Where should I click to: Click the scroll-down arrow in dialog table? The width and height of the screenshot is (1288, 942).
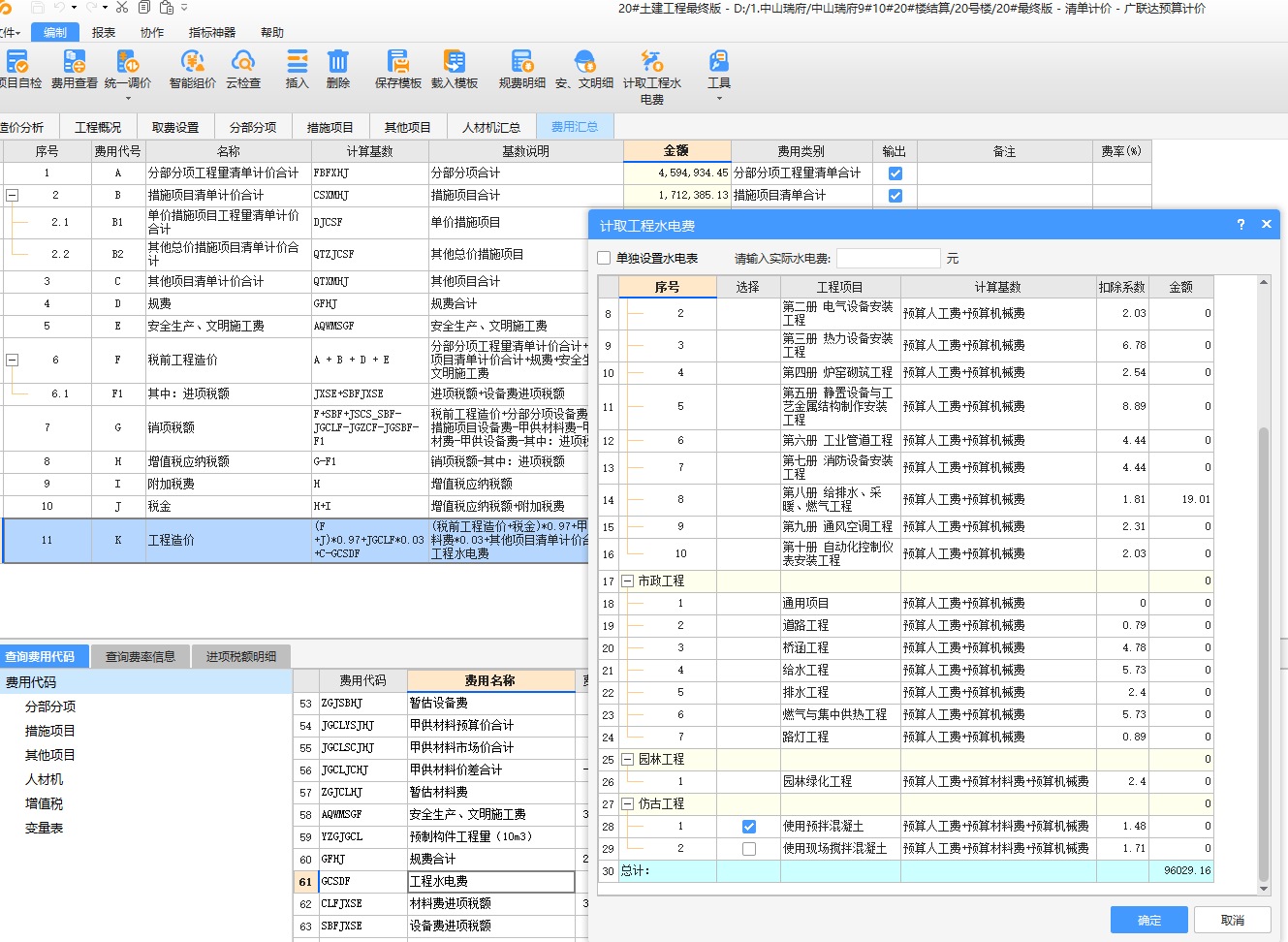pyautogui.click(x=1263, y=889)
